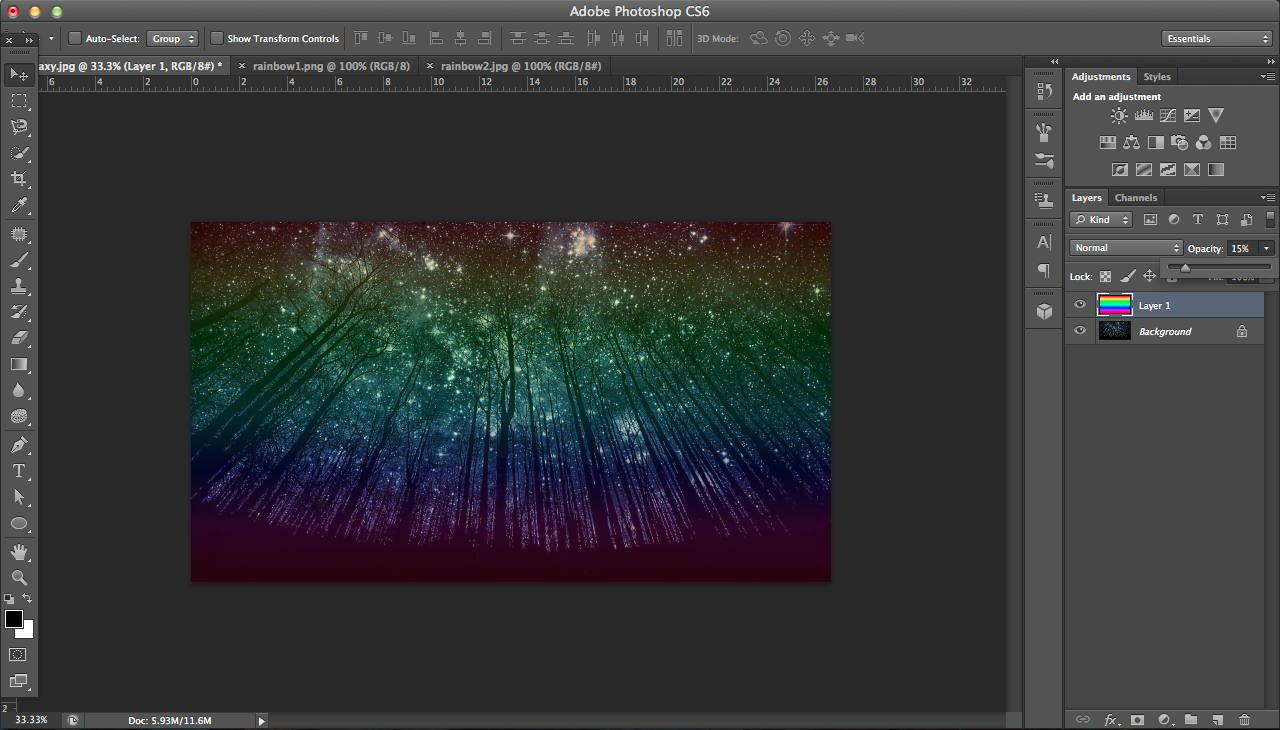Toggle the layer filtering switch

point(1271,219)
